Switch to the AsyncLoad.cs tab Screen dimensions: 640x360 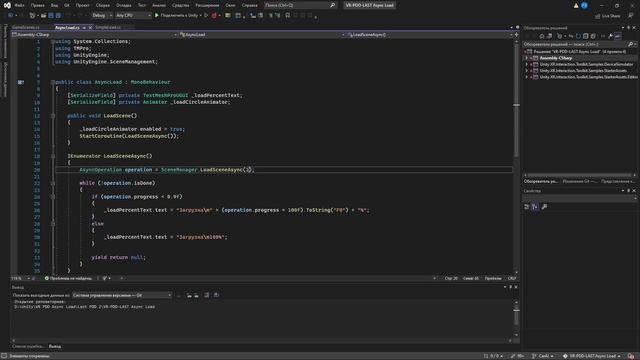coord(67,27)
